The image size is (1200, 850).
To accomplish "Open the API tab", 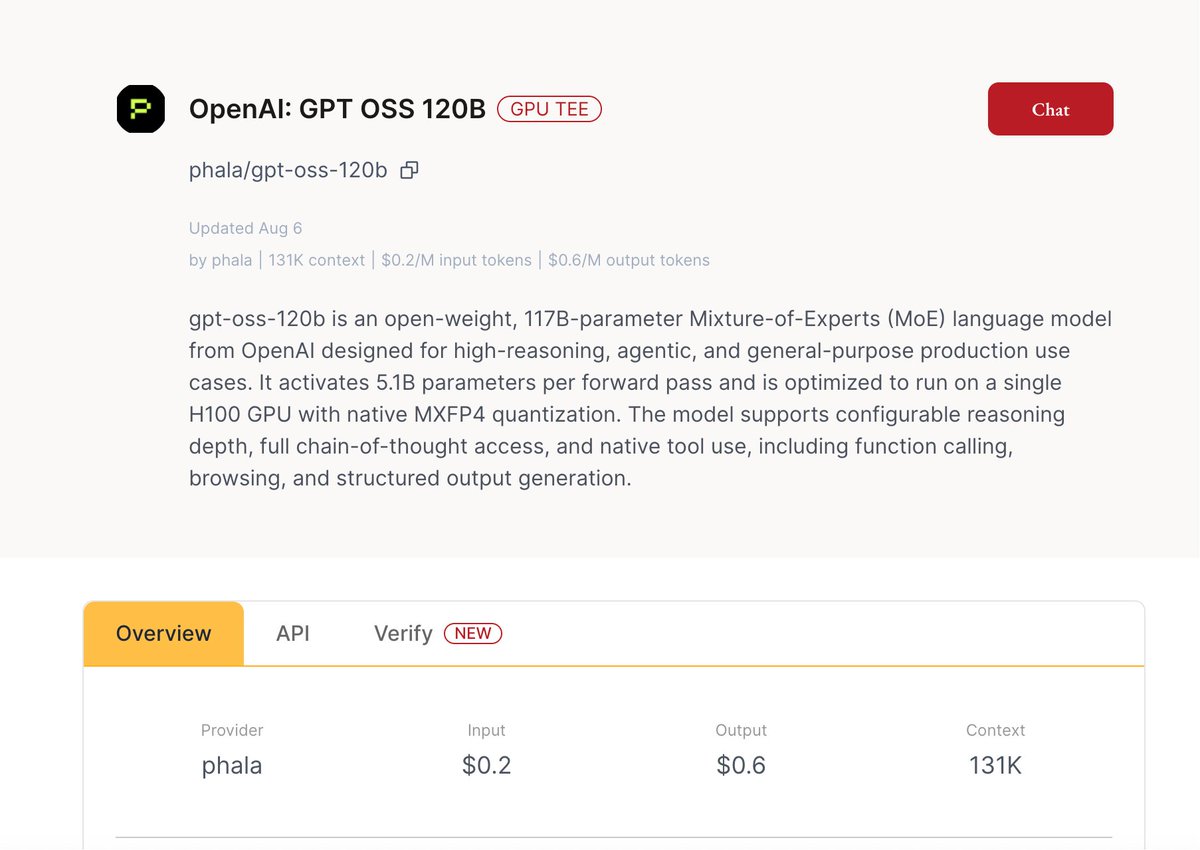I will point(293,633).
